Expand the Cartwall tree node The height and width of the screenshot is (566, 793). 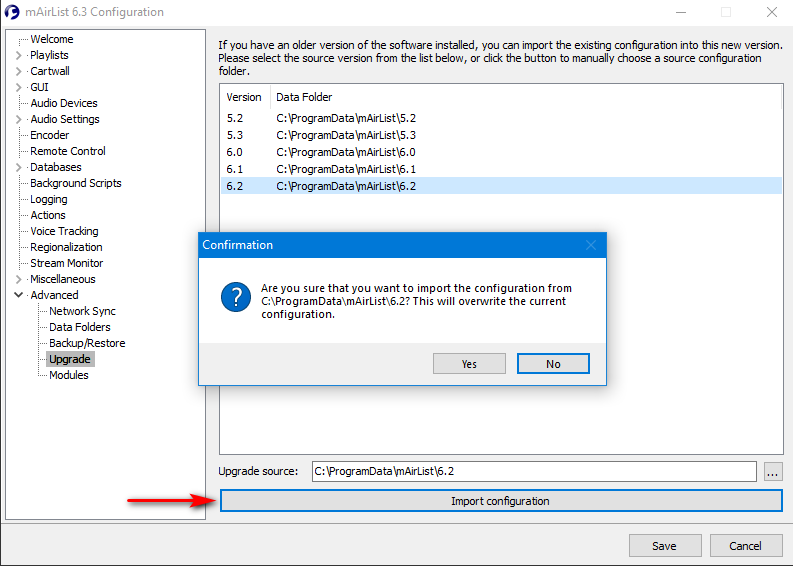pyautogui.click(x=19, y=72)
